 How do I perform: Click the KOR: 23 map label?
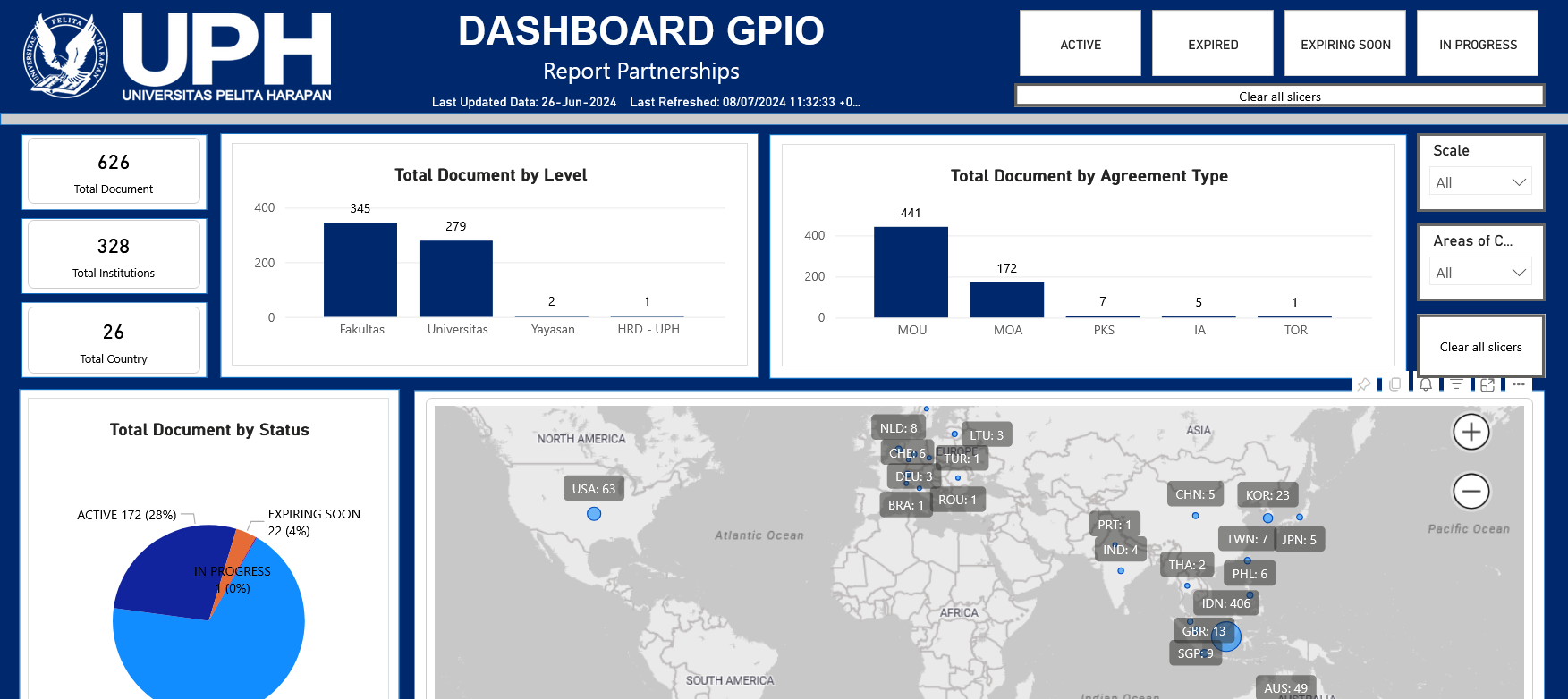[1267, 494]
